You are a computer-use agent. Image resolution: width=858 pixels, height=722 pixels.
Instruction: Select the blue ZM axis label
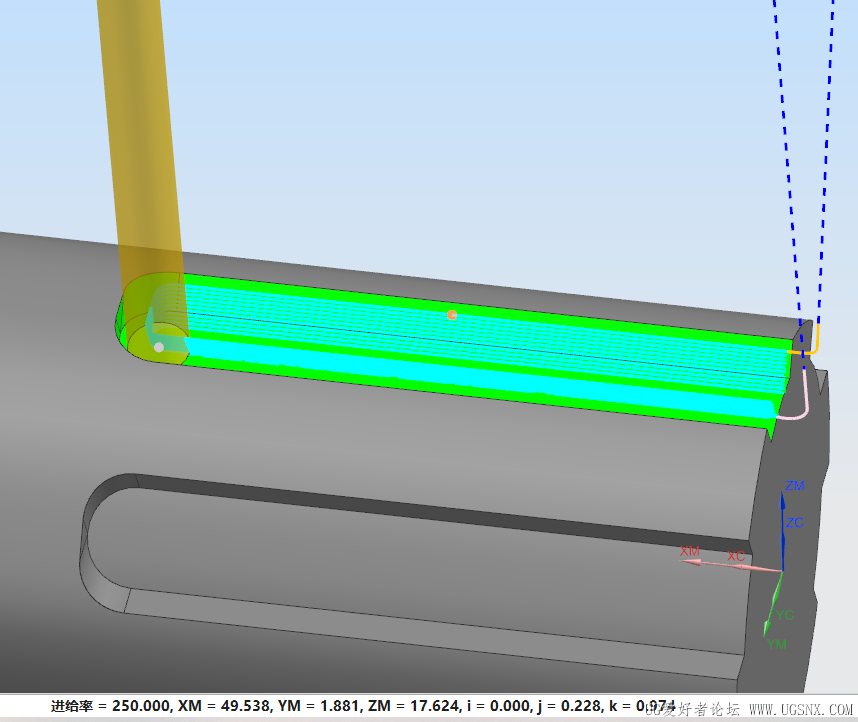tap(795, 486)
